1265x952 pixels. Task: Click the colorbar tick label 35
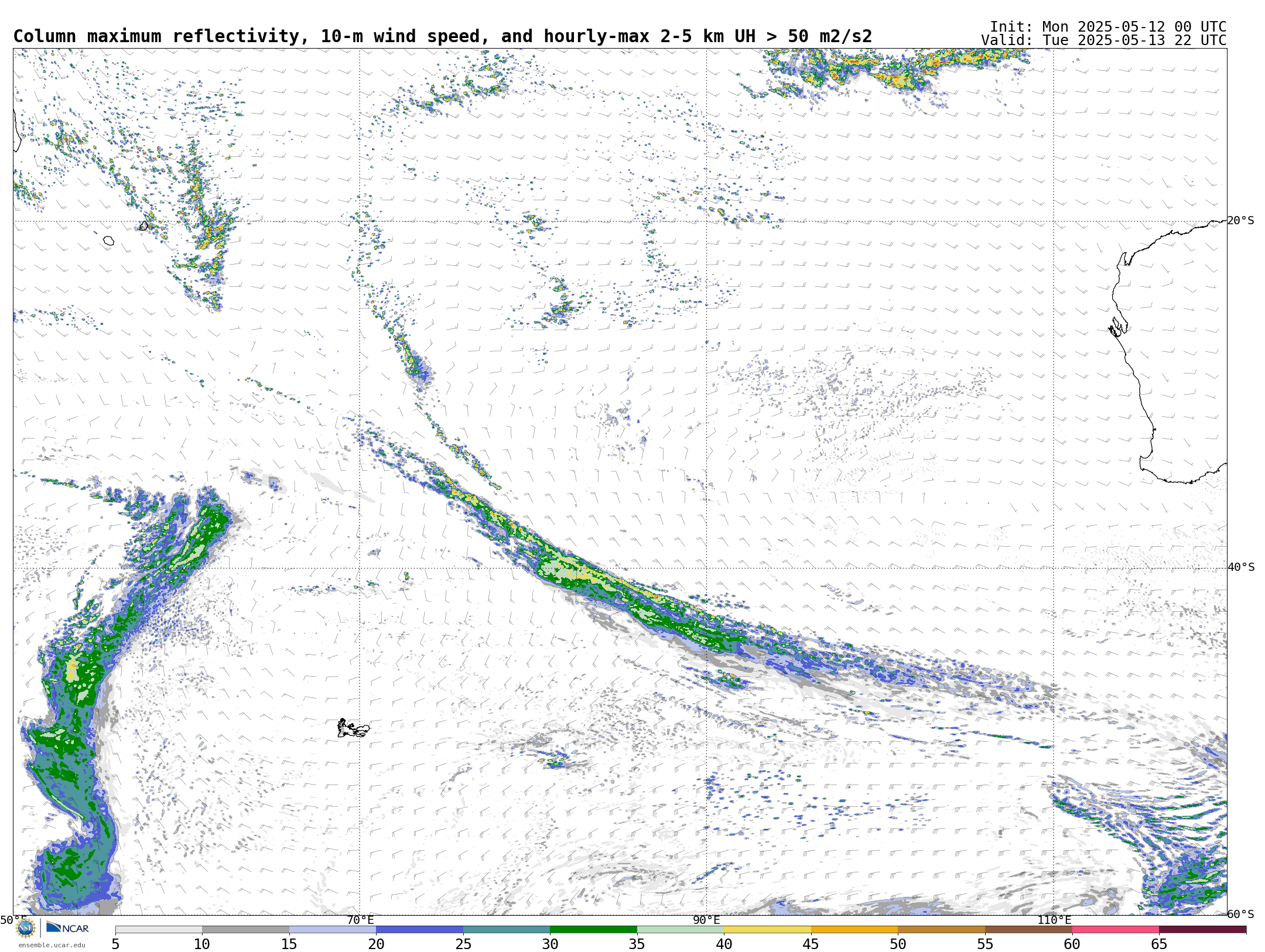coord(637,944)
